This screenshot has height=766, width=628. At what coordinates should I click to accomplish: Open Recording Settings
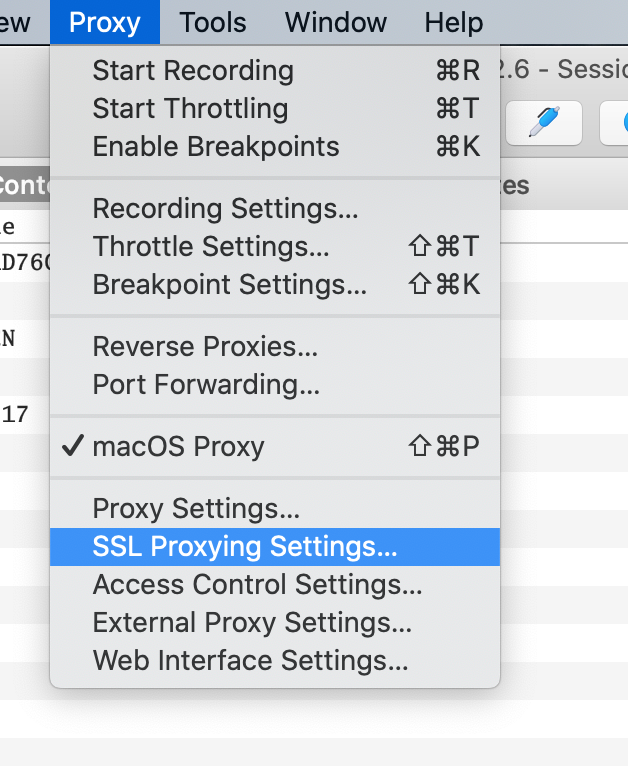click(225, 209)
